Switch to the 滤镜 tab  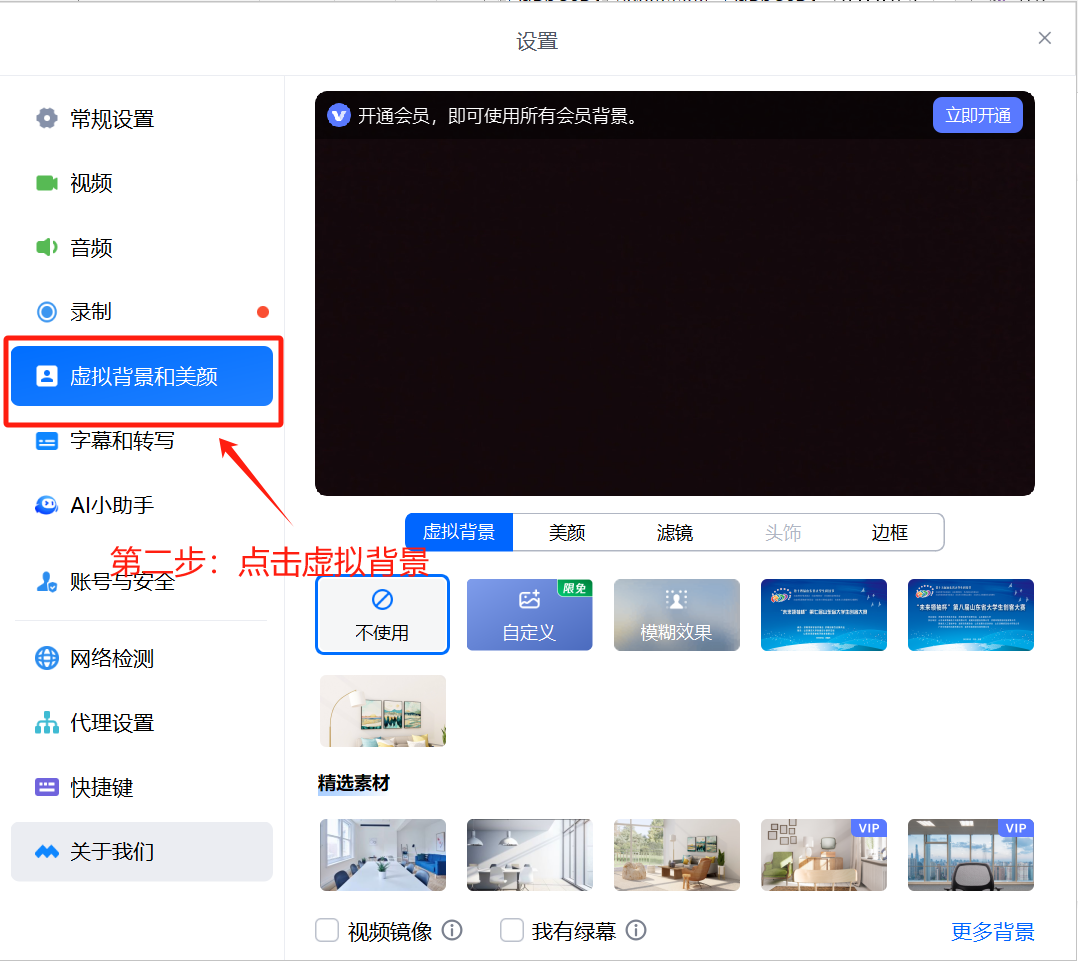[x=675, y=533]
